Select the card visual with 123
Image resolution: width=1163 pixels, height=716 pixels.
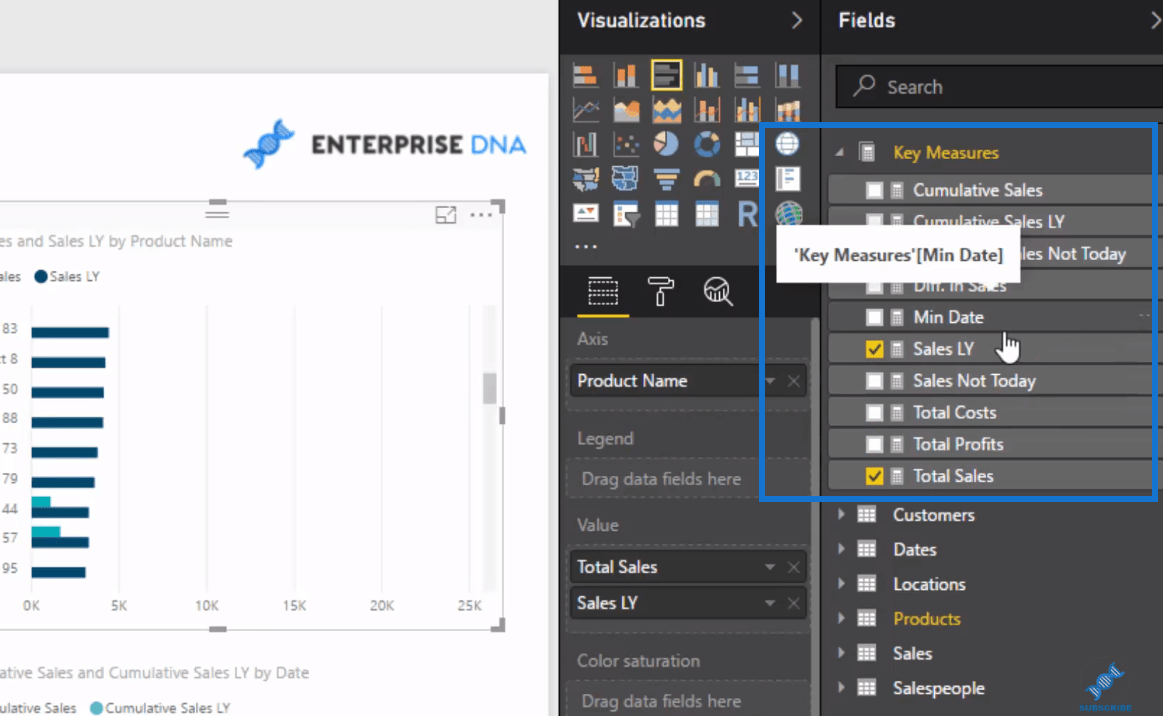pyautogui.click(x=747, y=179)
